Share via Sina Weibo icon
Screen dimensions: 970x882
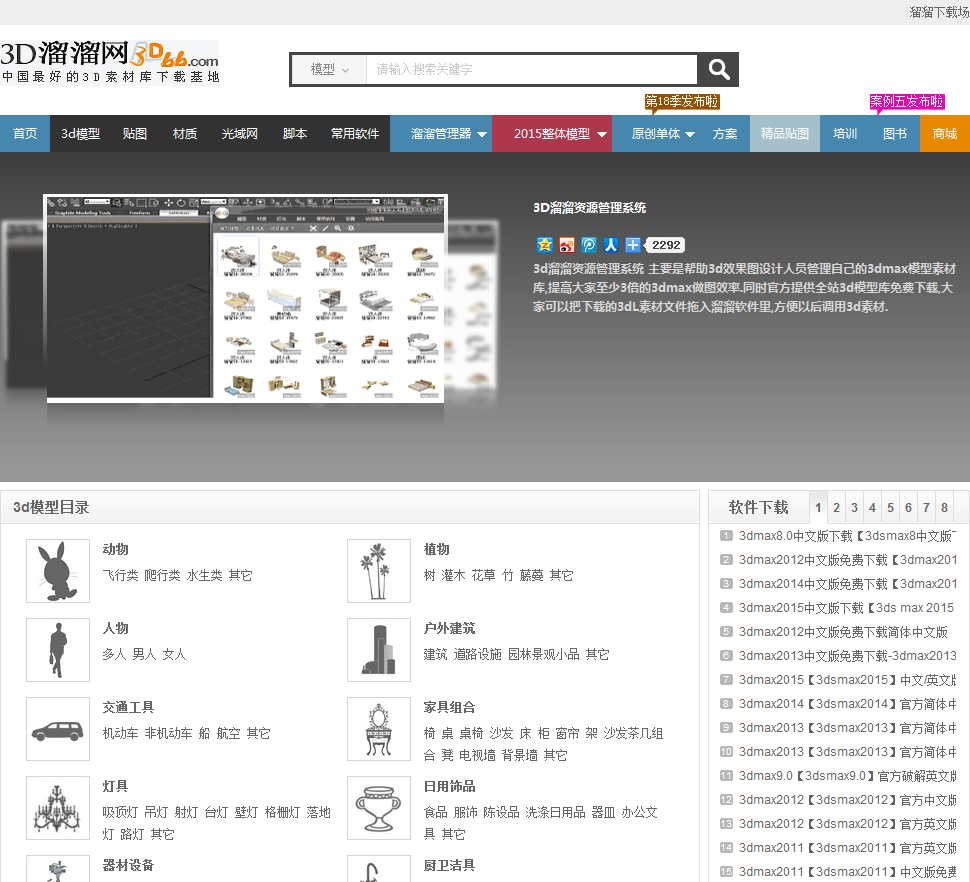click(567, 245)
